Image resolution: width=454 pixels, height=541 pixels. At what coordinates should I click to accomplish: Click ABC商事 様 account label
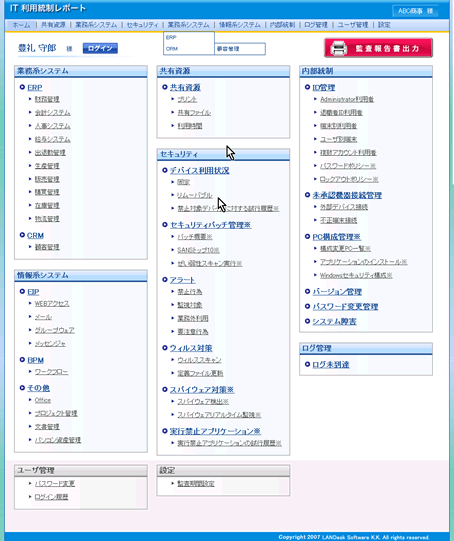pyautogui.click(x=415, y=11)
